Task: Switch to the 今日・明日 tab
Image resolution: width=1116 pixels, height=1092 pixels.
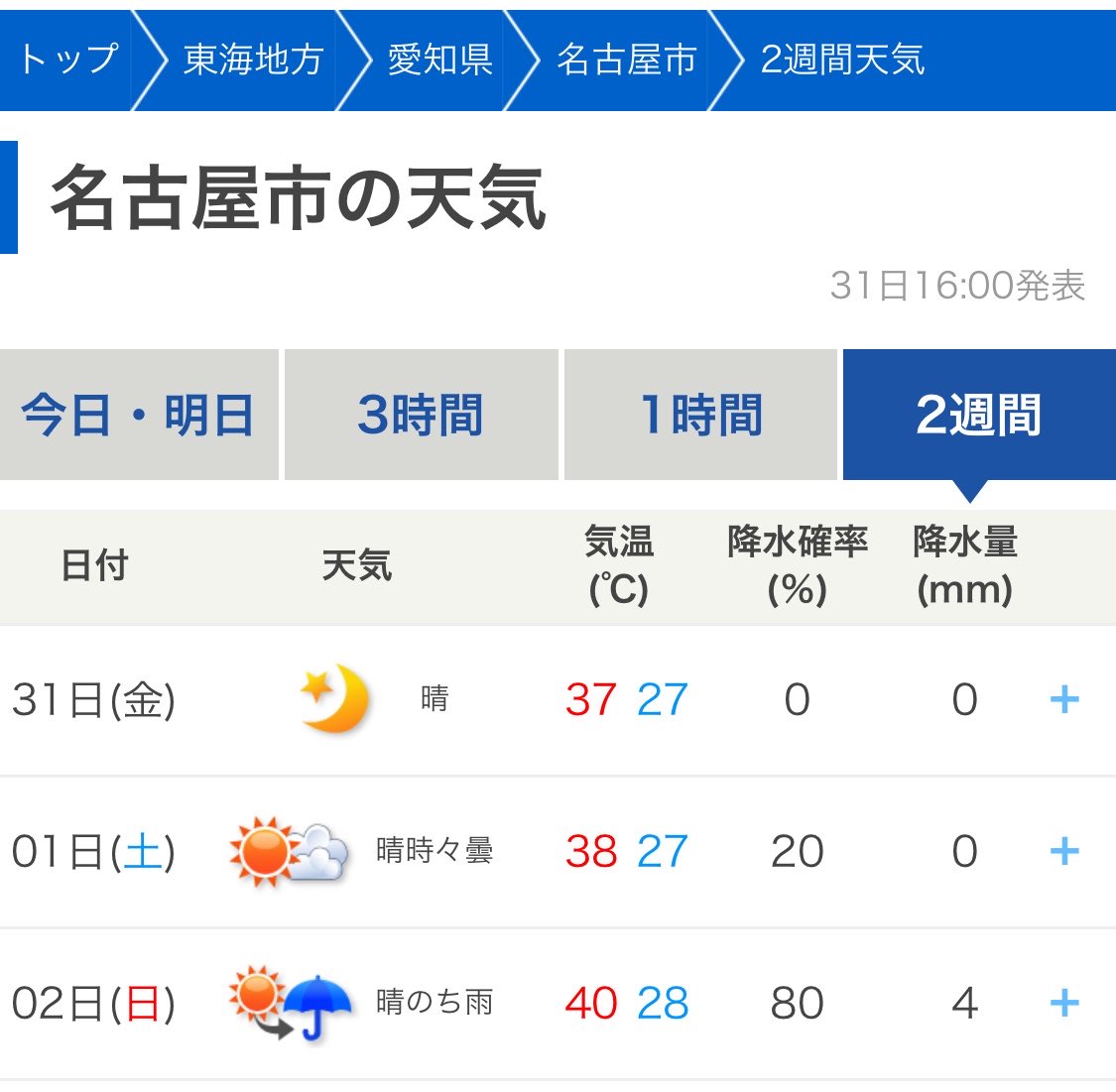Action: pos(139,415)
